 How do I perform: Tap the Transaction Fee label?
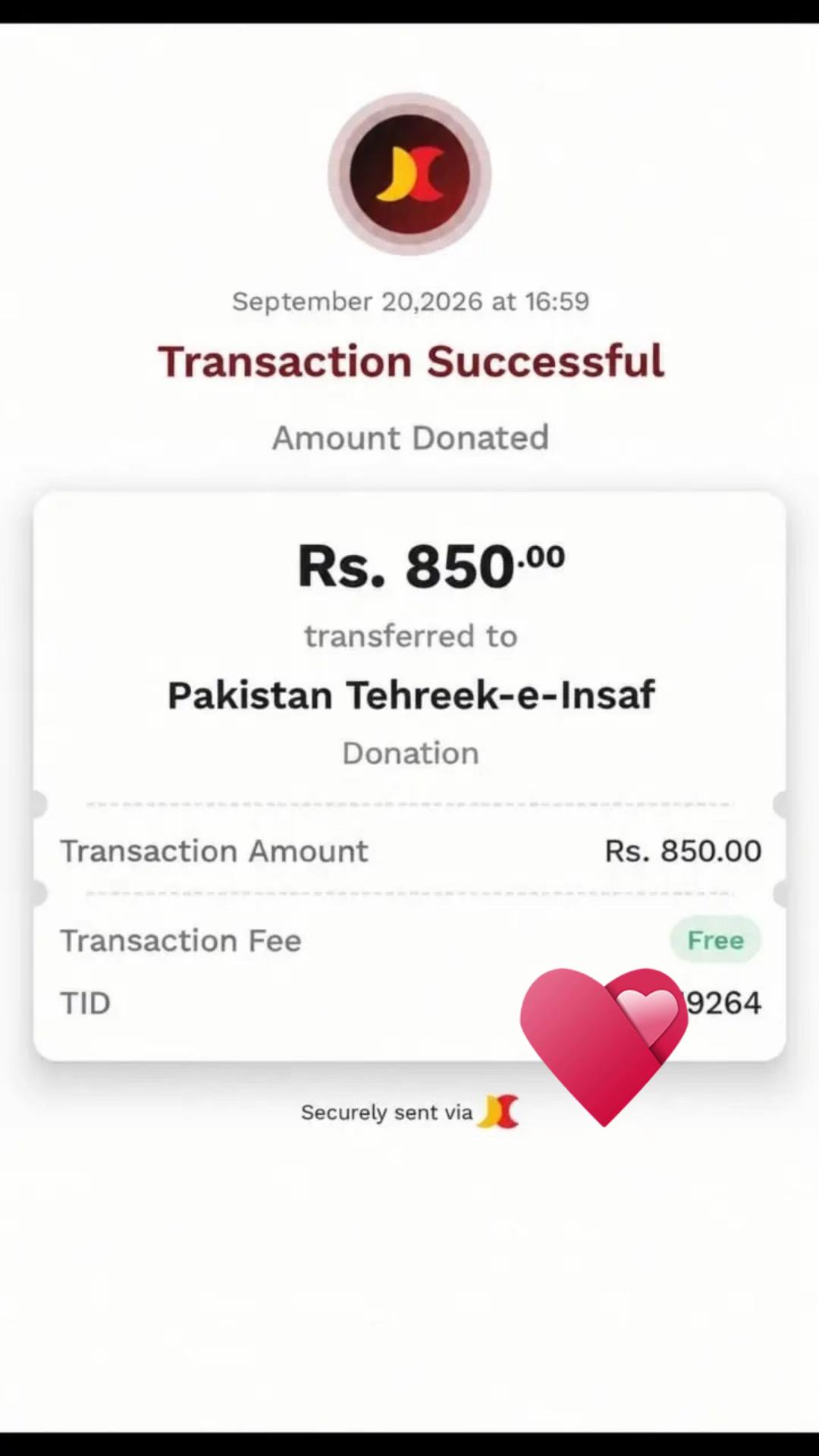tap(180, 940)
